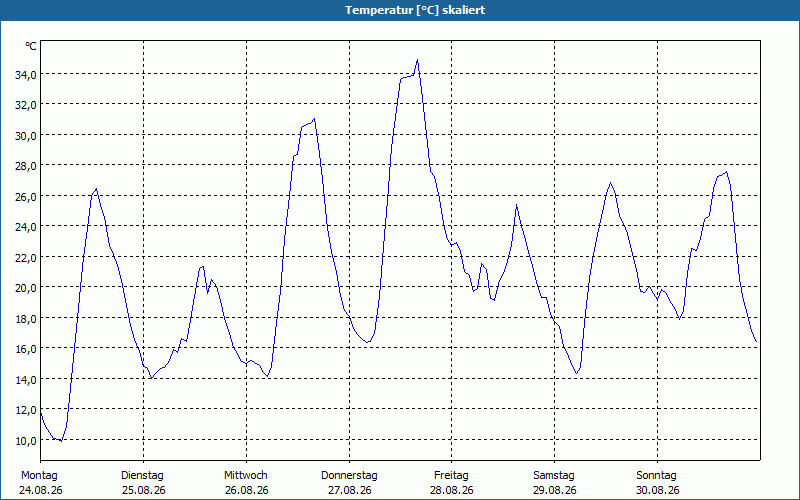Click the 30,0 axis value
Viewport: 800px width, 500px height.
26,136
